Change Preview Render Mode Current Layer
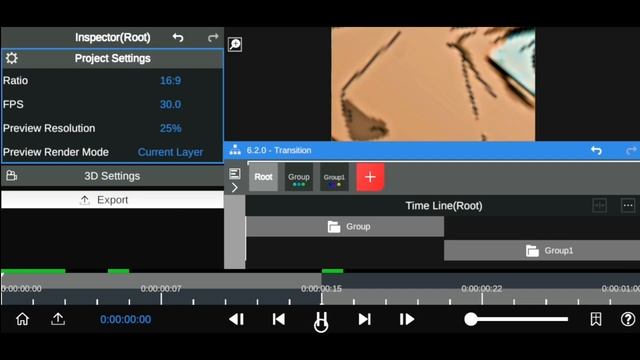The image size is (640, 360). click(x=170, y=152)
